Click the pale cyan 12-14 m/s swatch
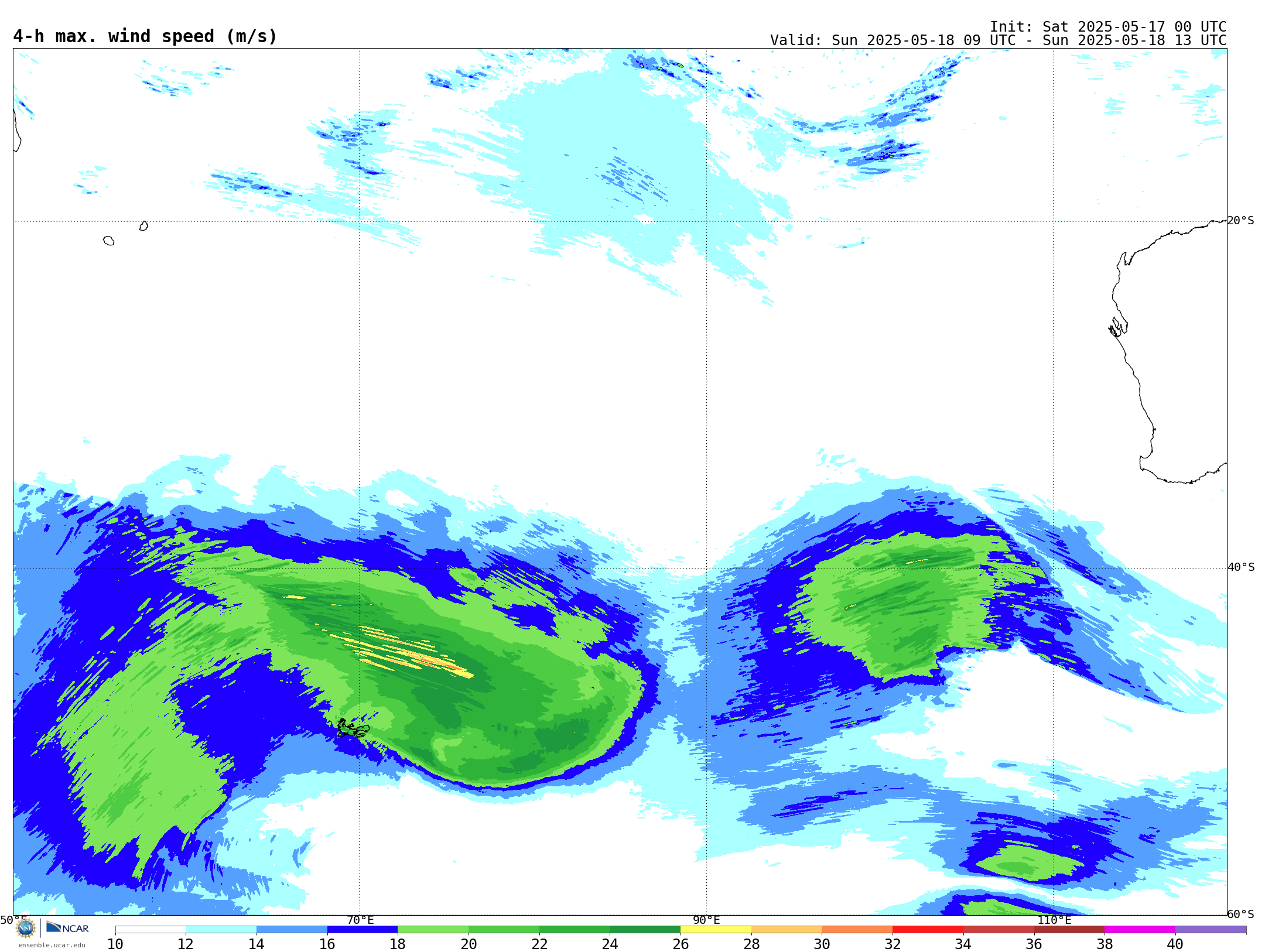This screenshot has height=952, width=1265. coord(221,930)
